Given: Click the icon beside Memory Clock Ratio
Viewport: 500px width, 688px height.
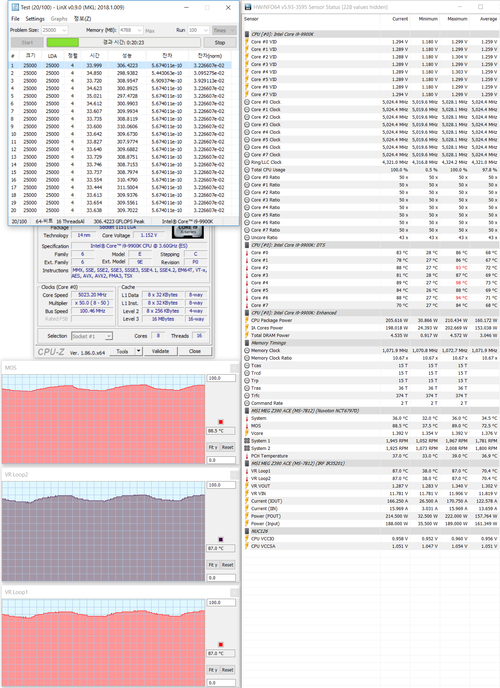Looking at the screenshot, I should click(247, 358).
